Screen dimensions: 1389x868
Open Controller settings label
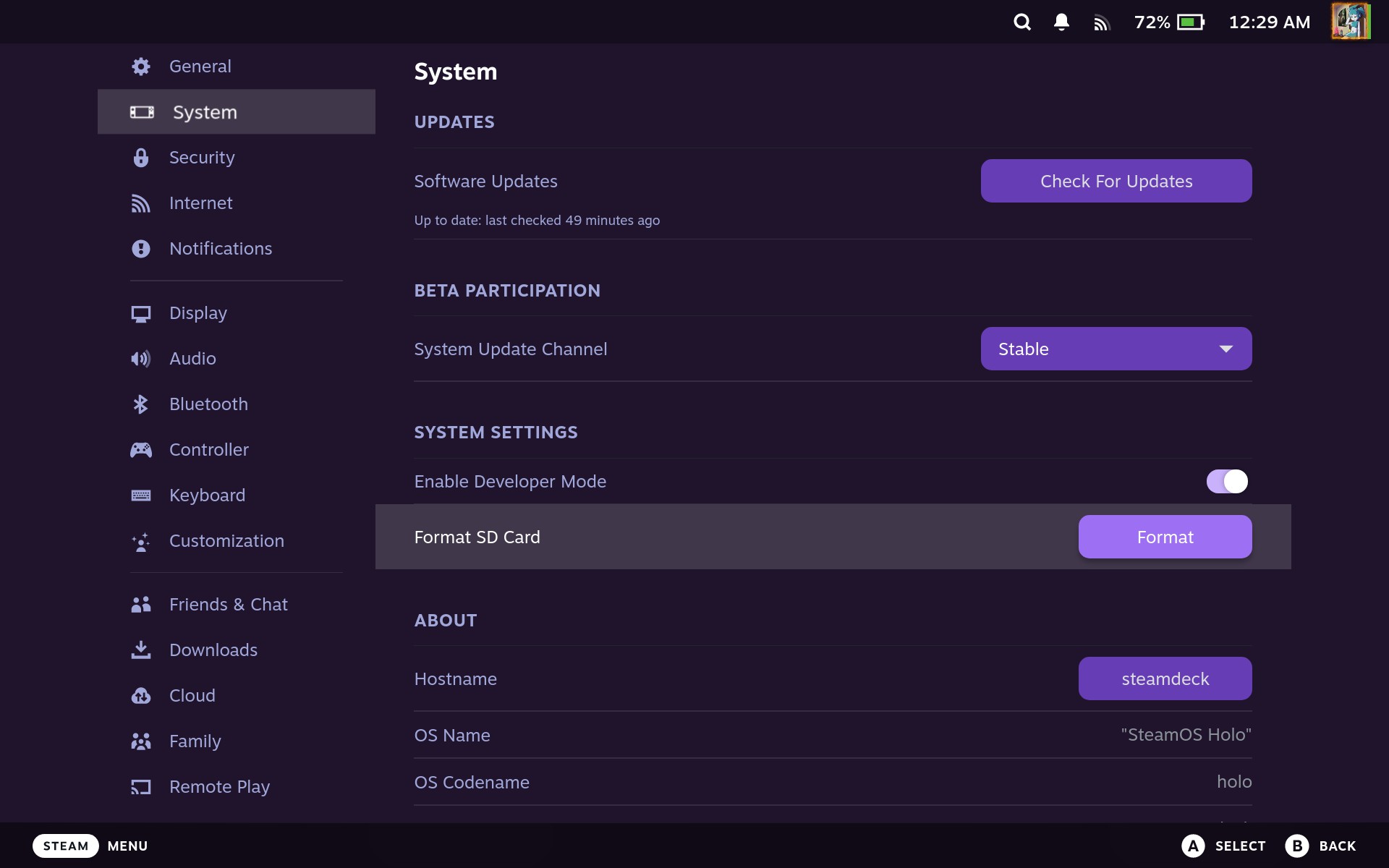click(x=209, y=450)
